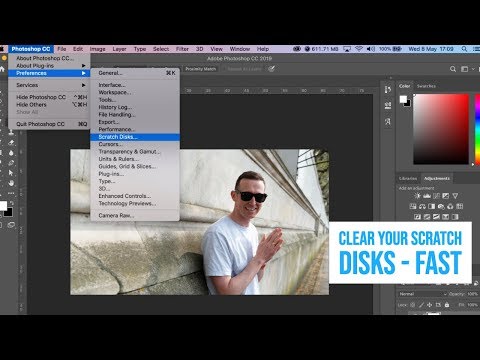Add a Vibrance adjustment

tap(455, 196)
